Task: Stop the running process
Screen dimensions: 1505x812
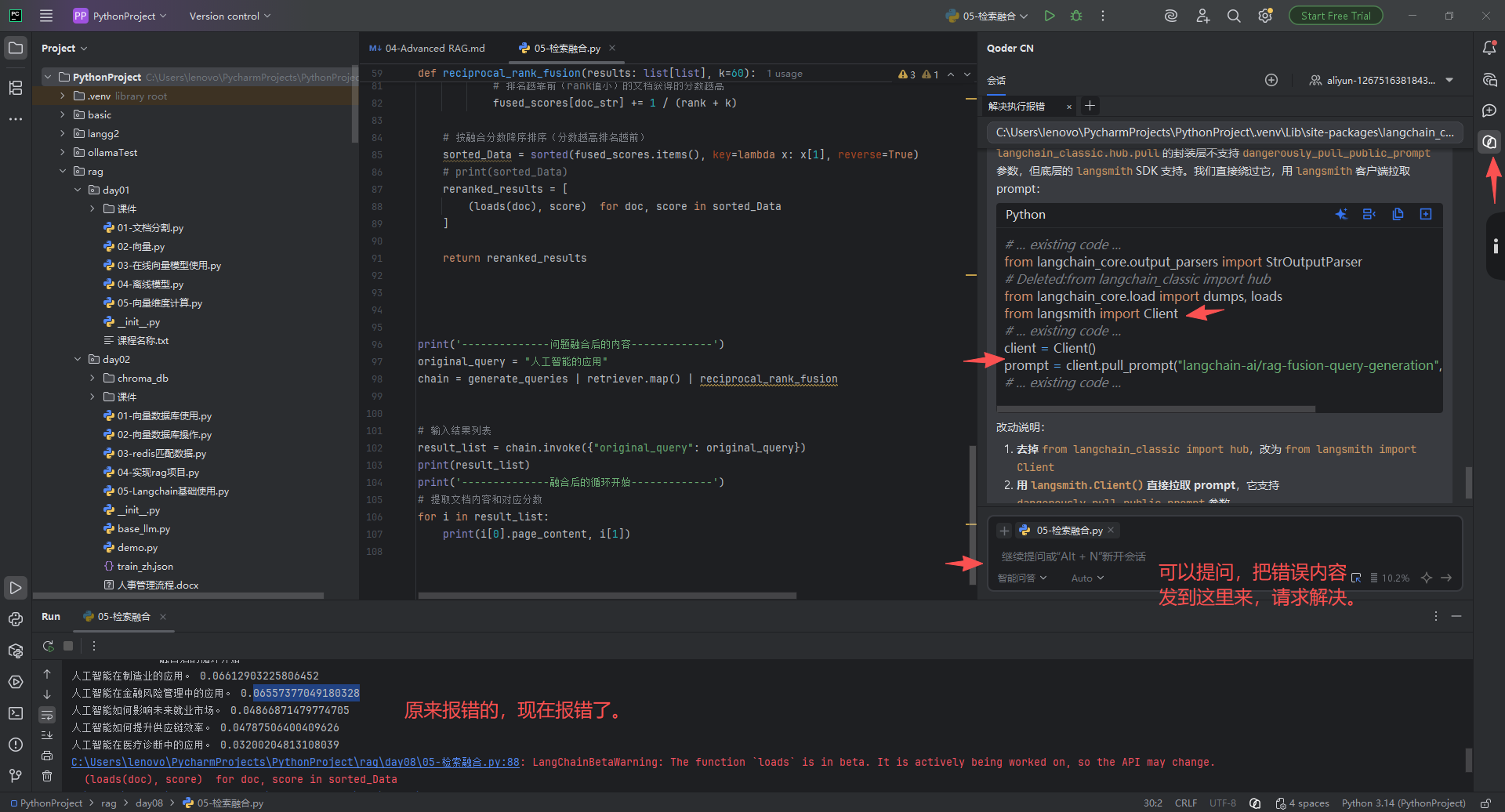Action: (x=68, y=646)
